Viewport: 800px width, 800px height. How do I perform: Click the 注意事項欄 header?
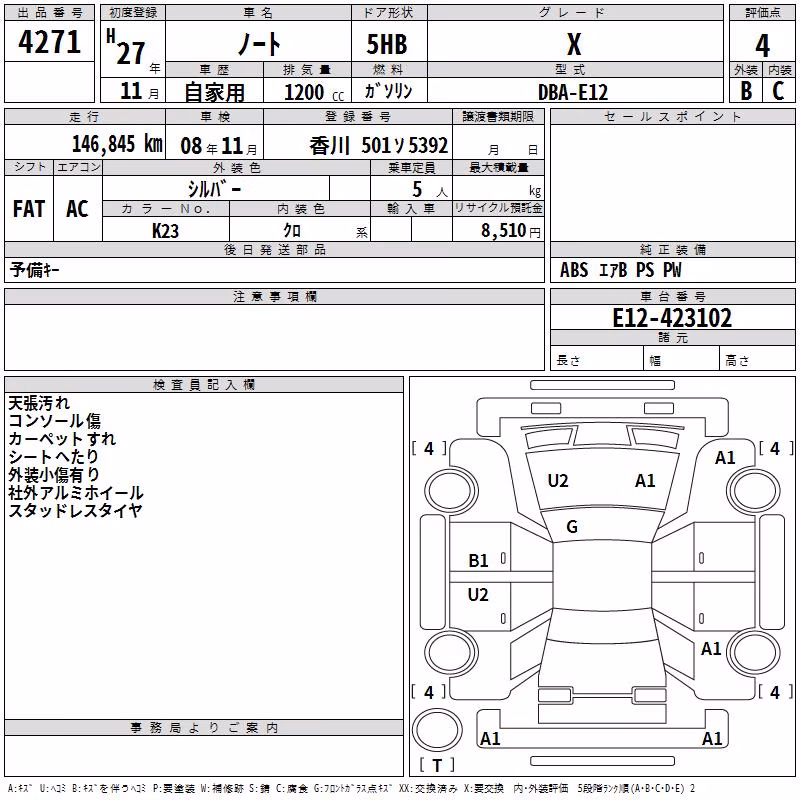coord(274,296)
